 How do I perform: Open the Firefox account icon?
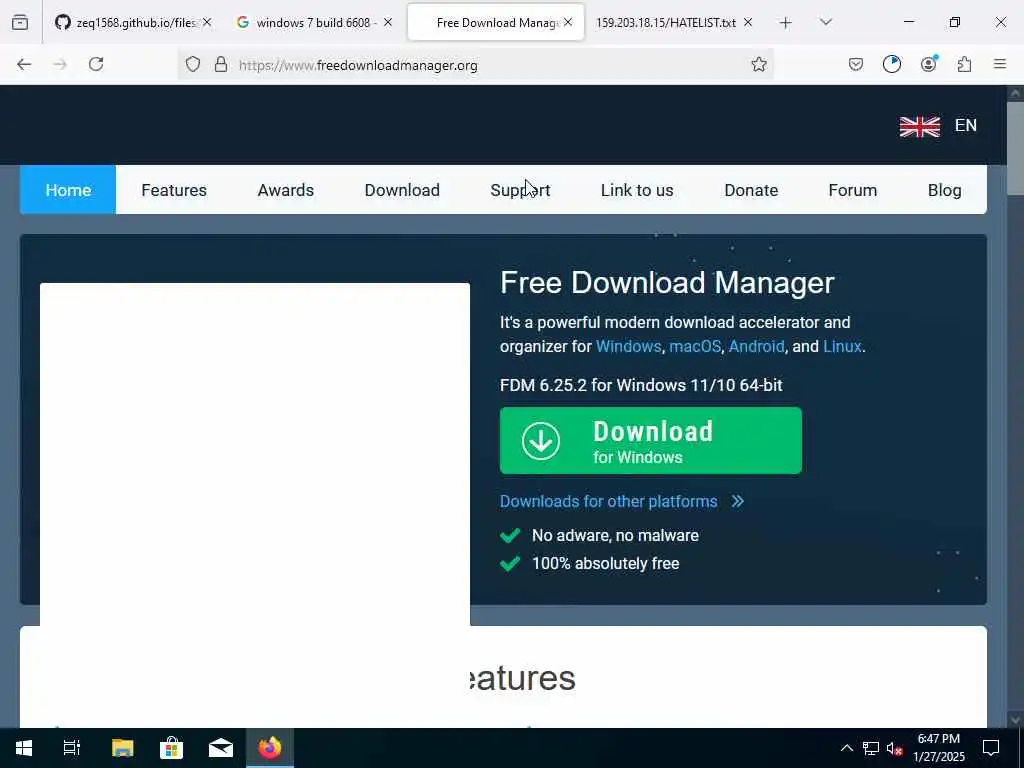click(x=928, y=64)
